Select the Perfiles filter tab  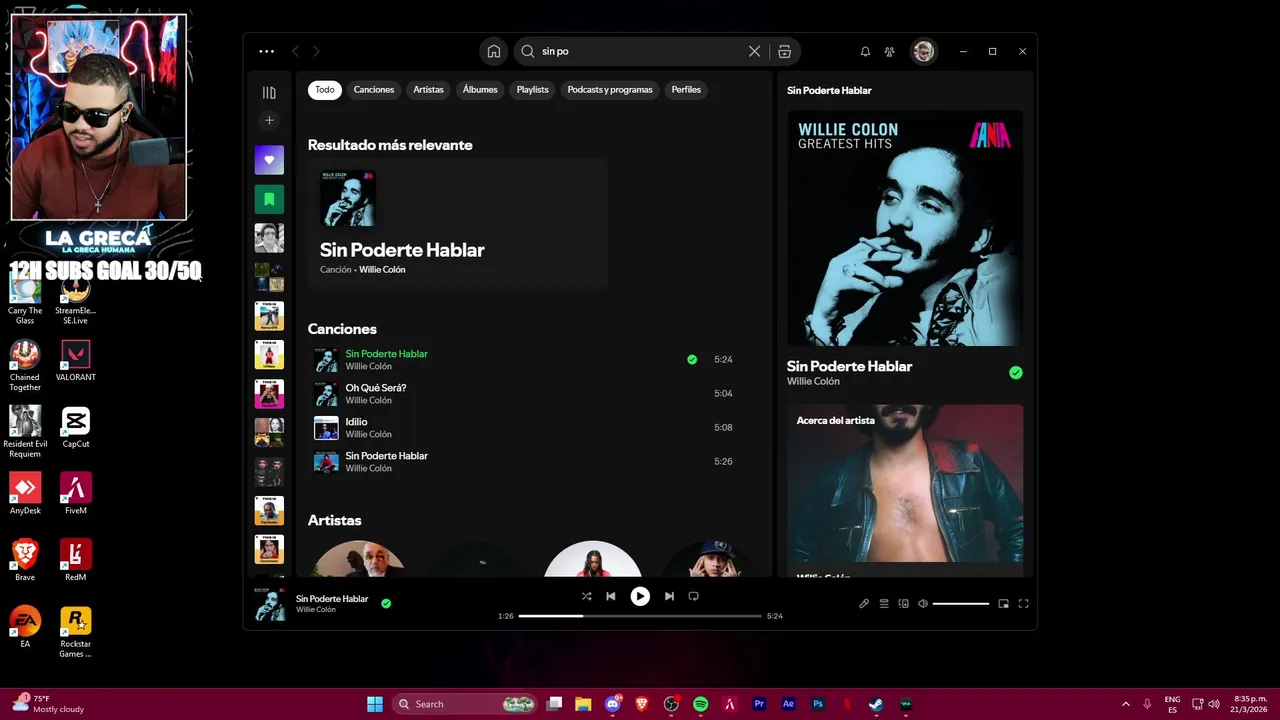point(686,90)
